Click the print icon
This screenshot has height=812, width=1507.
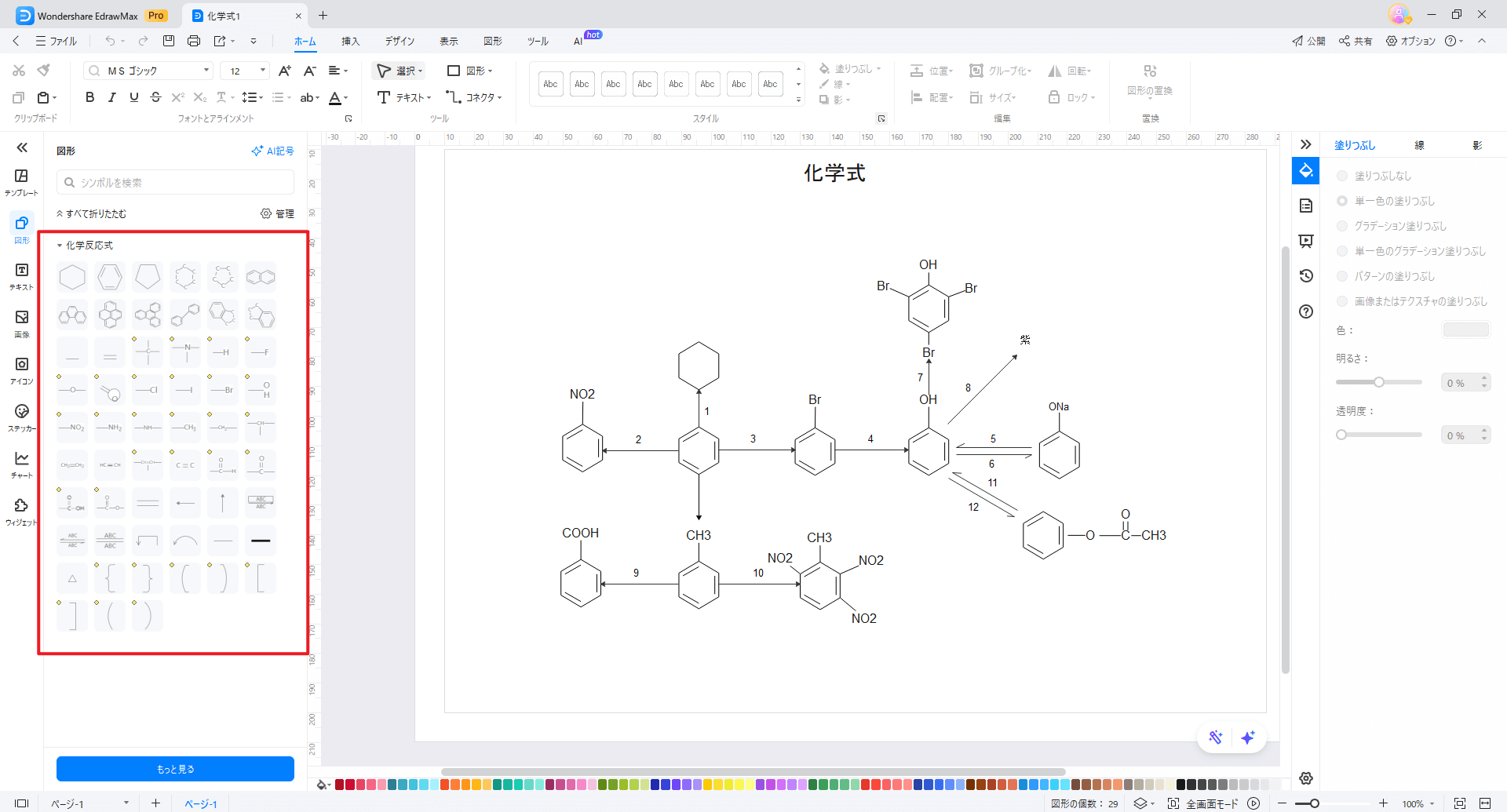point(194,41)
